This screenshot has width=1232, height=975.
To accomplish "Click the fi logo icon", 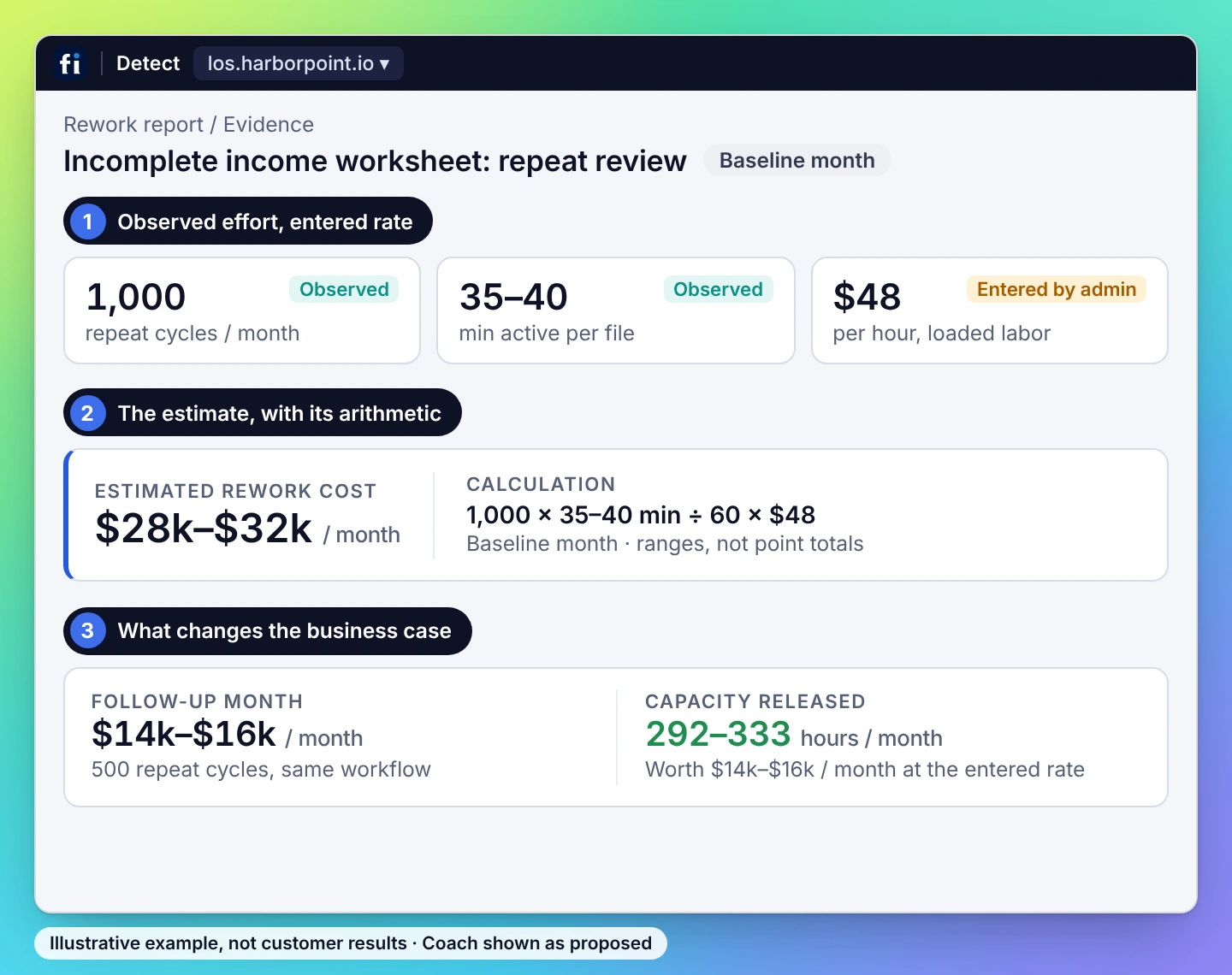I will [70, 63].
